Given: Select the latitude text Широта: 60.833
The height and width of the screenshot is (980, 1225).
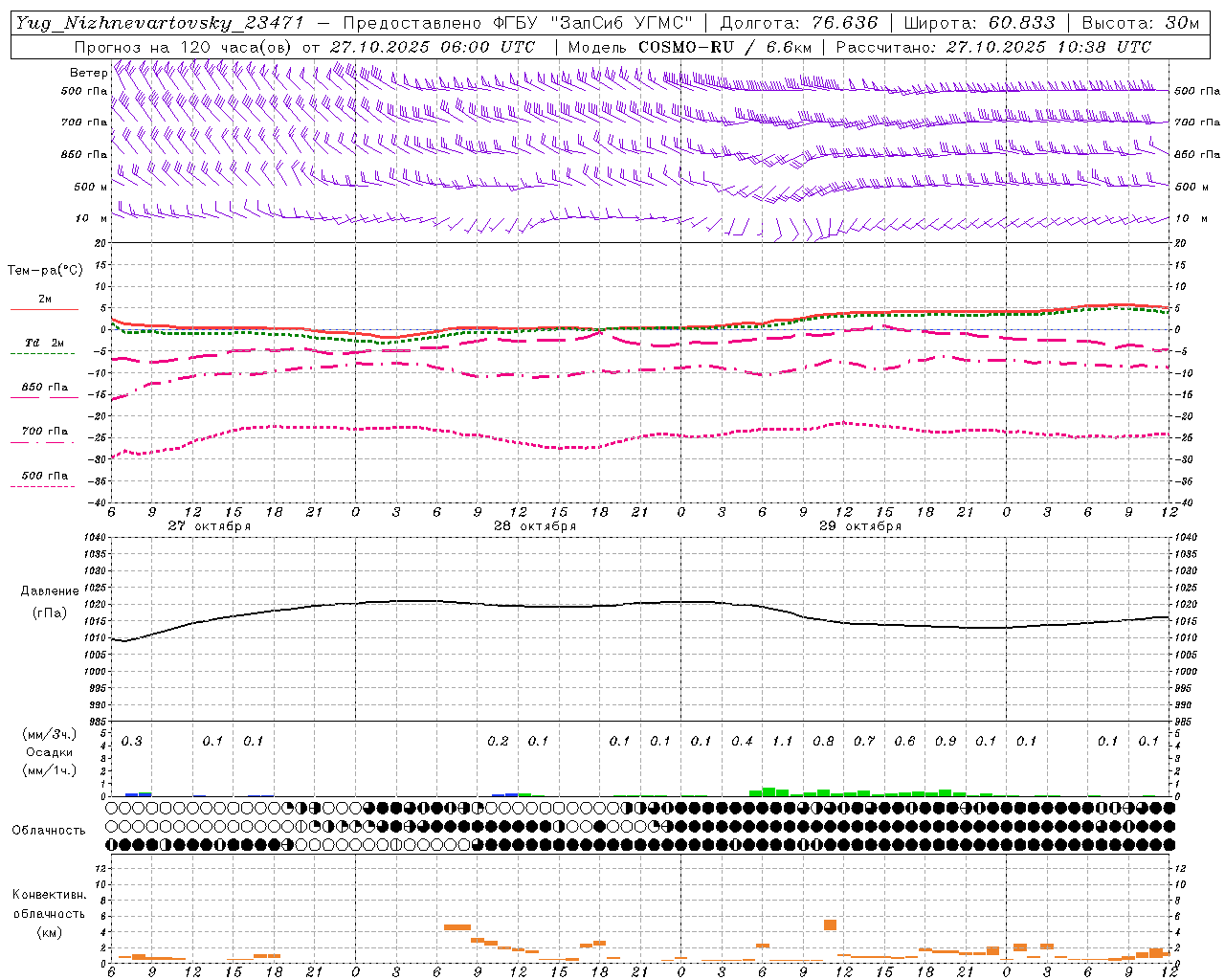Looking at the screenshot, I should click(979, 23).
